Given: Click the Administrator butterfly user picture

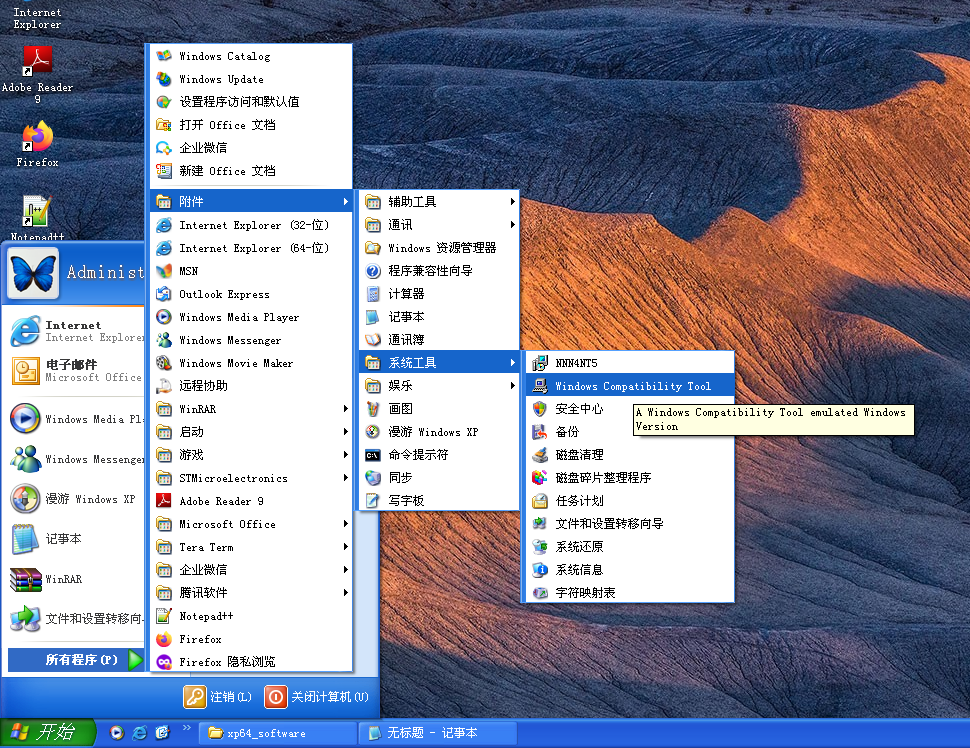Looking at the screenshot, I should pyautogui.click(x=33, y=273).
